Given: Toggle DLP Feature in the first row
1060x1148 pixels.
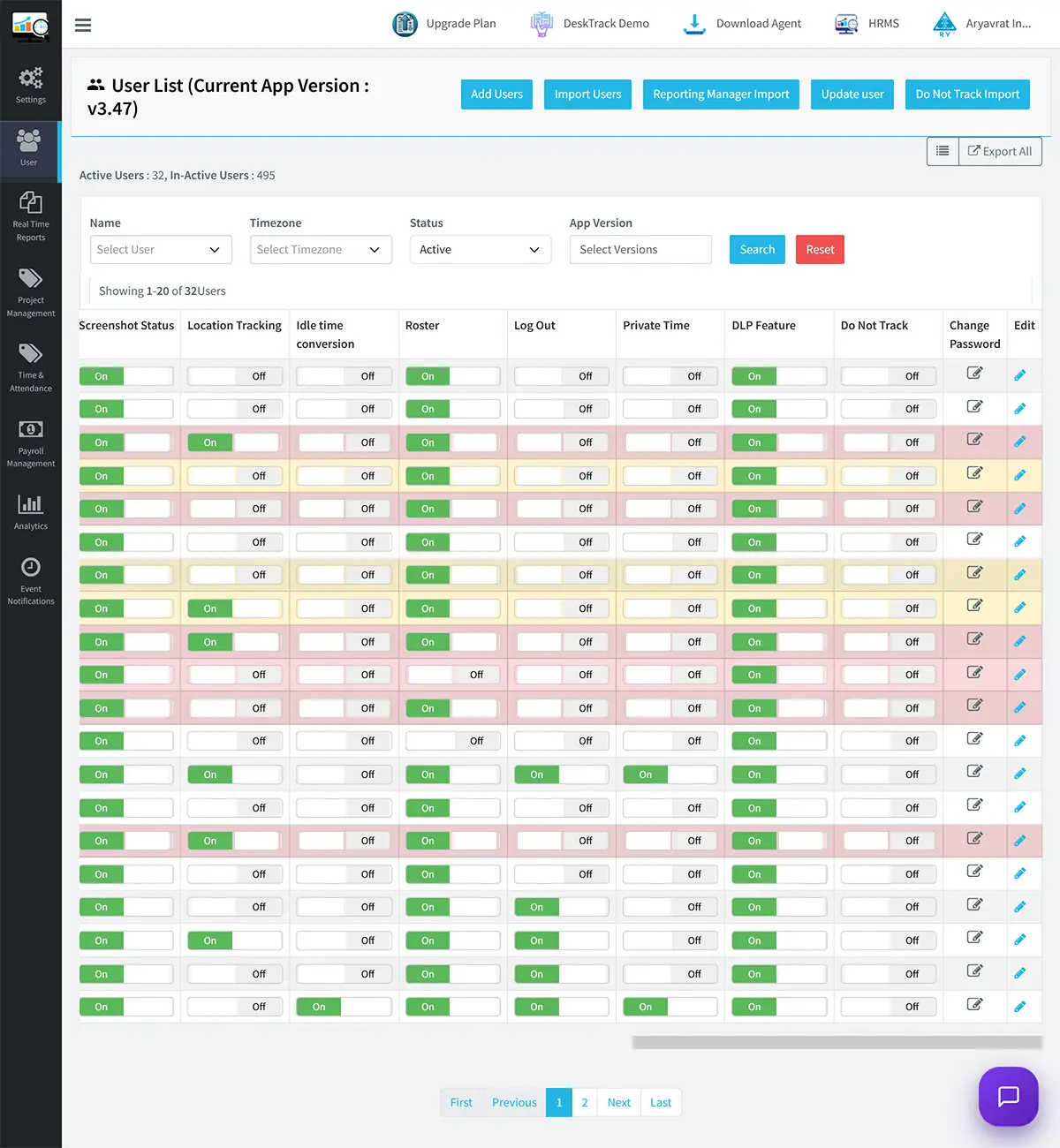Looking at the screenshot, I should [779, 376].
